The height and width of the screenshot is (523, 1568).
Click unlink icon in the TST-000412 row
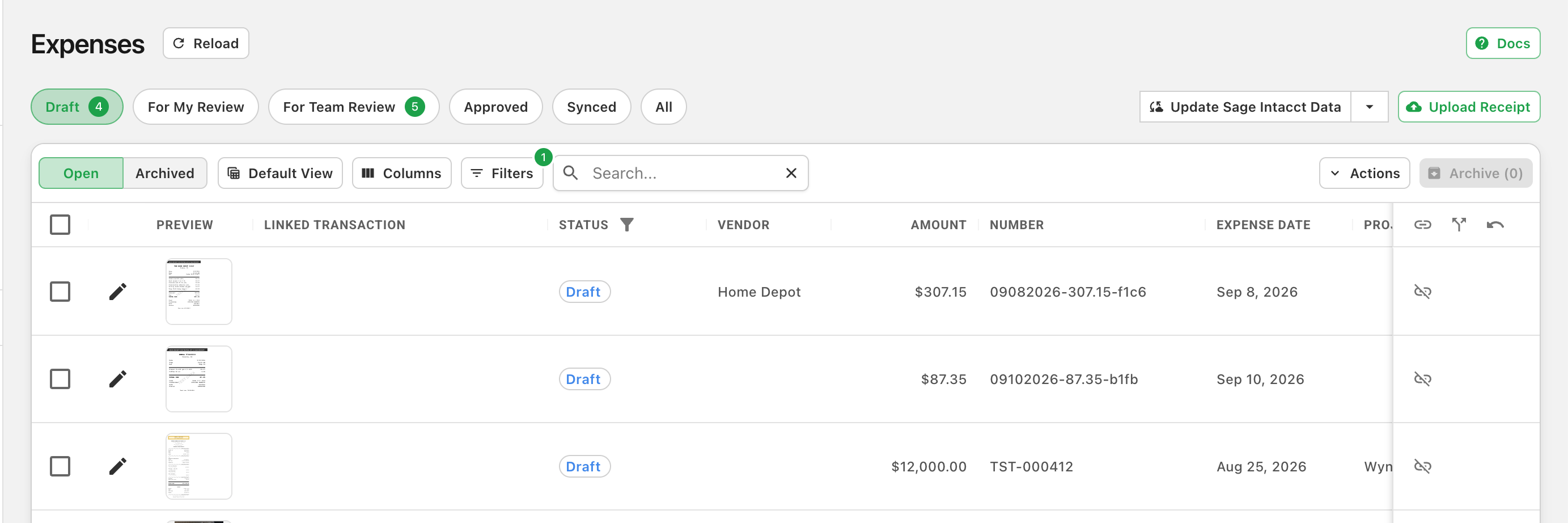(1422, 466)
